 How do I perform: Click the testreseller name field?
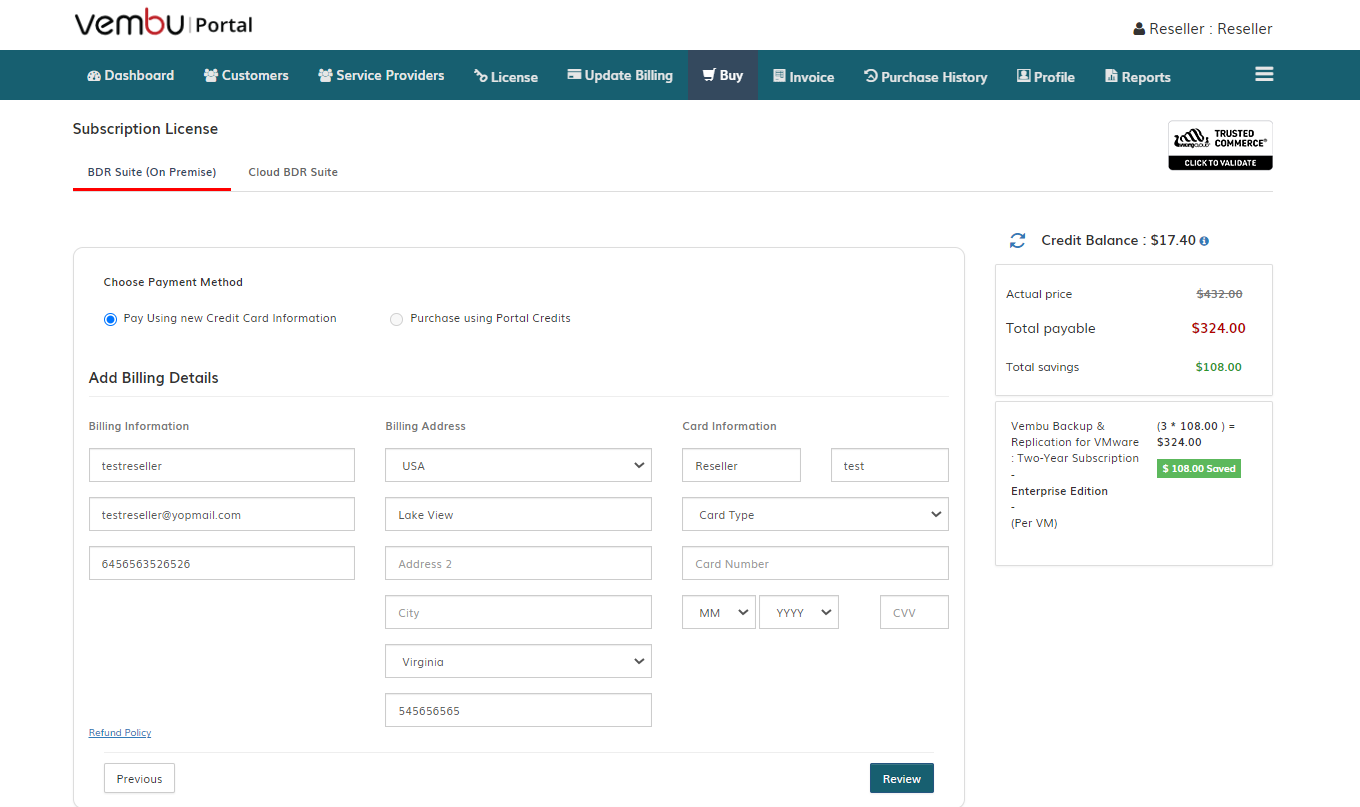tap(222, 465)
